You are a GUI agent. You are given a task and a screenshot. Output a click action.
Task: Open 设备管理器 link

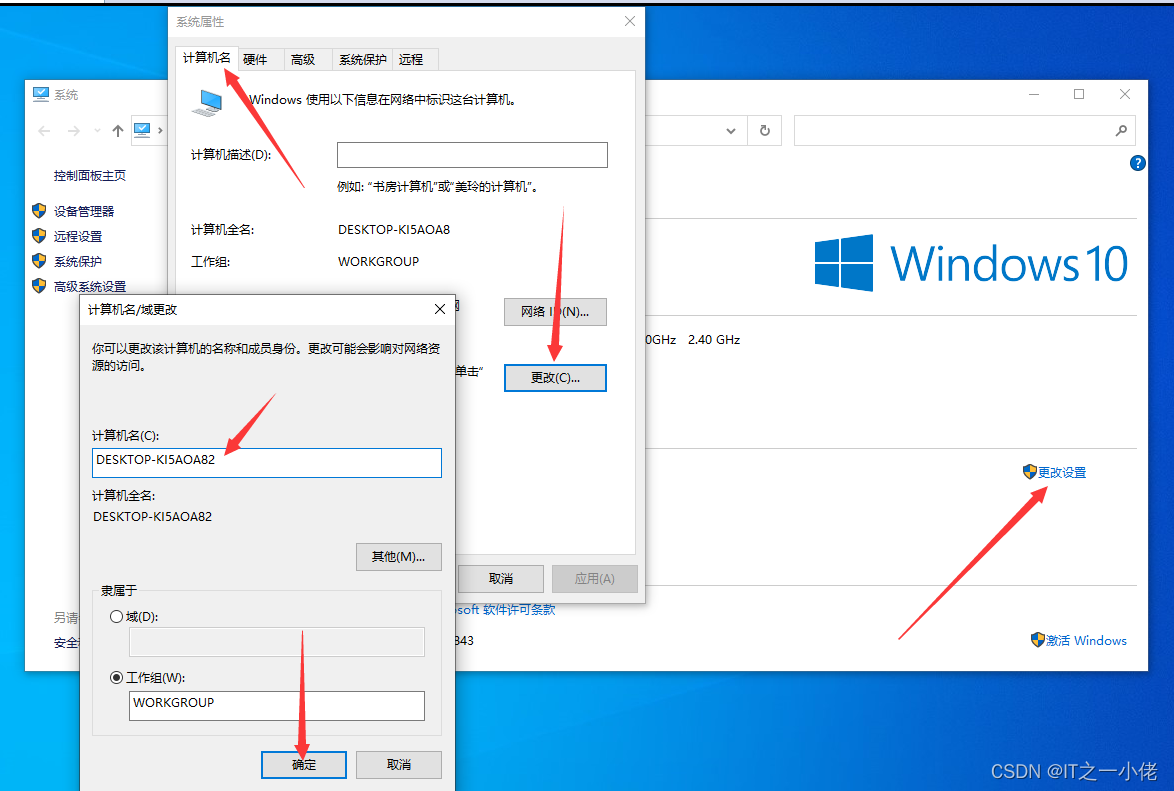tap(84, 211)
